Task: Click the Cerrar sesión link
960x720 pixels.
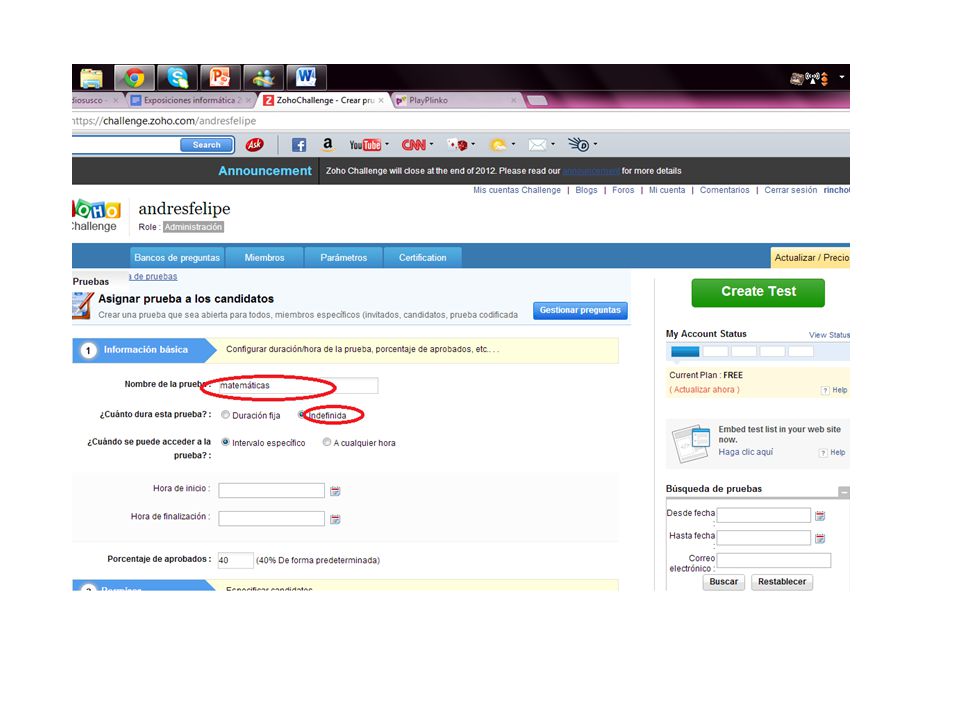Action: (790, 190)
